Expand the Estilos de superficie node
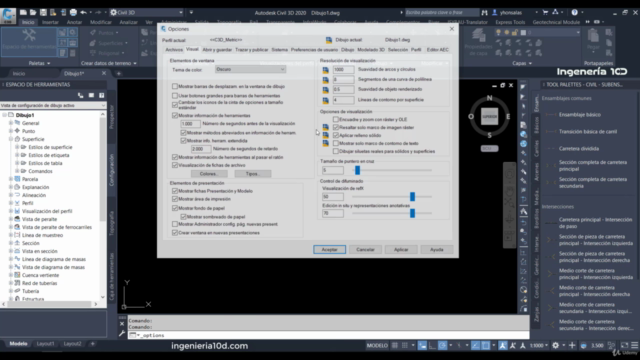640x360 pixels. [17, 147]
